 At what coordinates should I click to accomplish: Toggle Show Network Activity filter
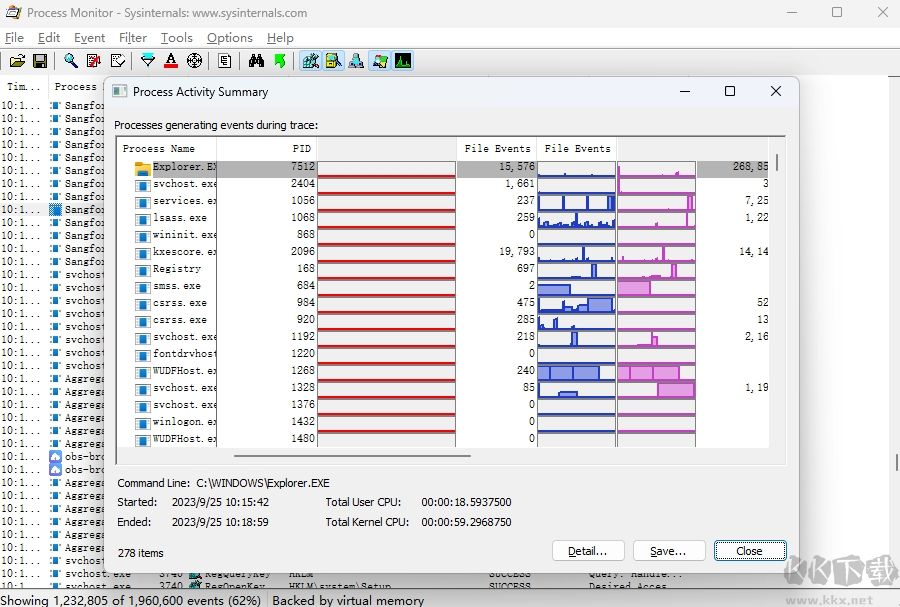(x=357, y=61)
